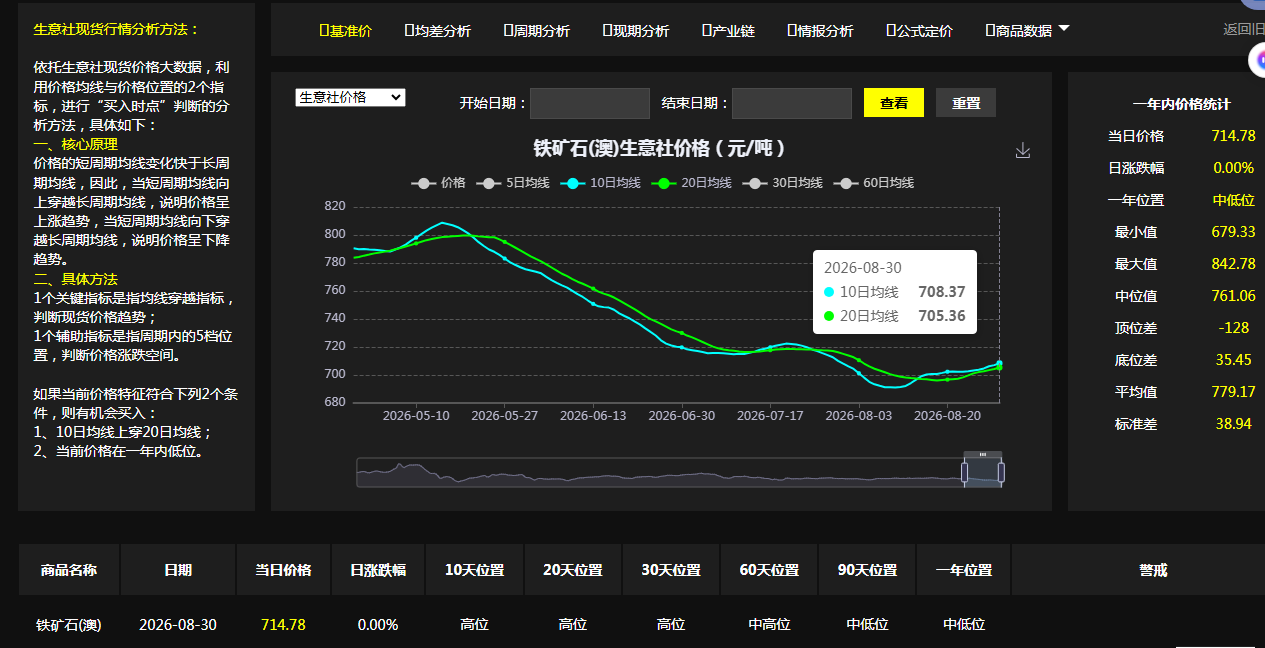Show the 60日均线 legend series
1265x648 pixels.
[875, 183]
